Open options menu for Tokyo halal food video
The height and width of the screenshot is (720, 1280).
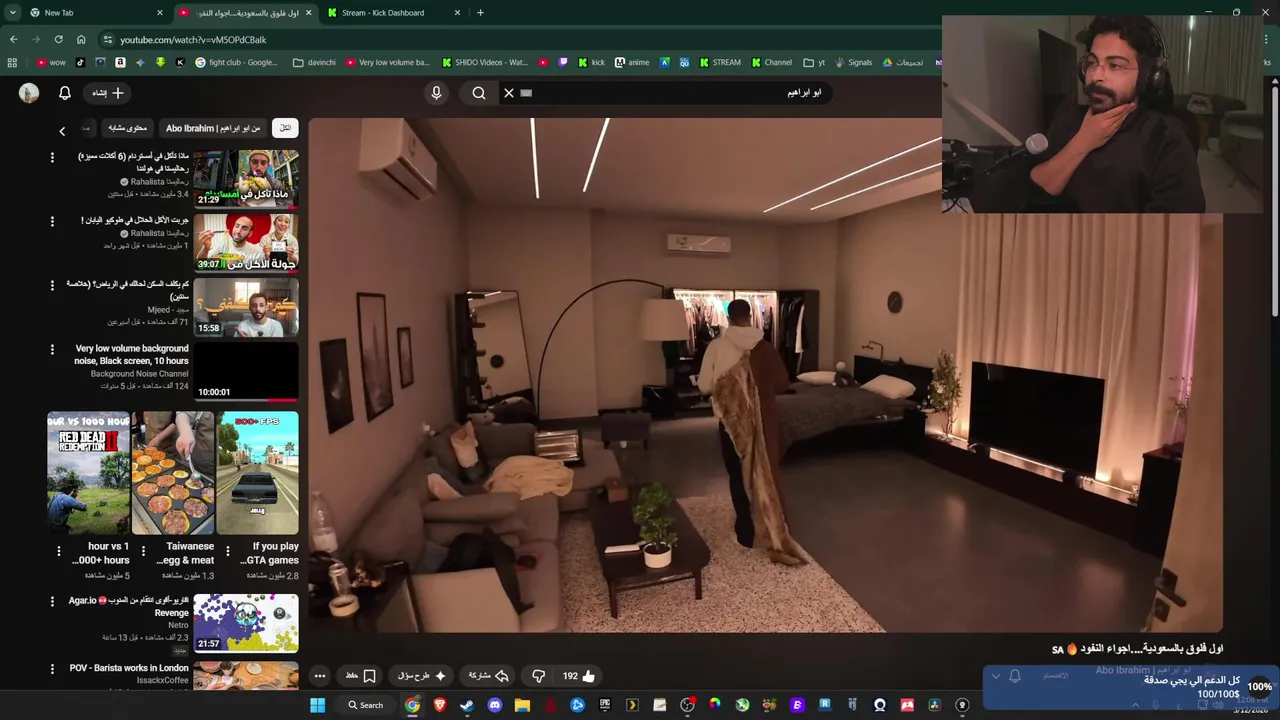(x=52, y=221)
